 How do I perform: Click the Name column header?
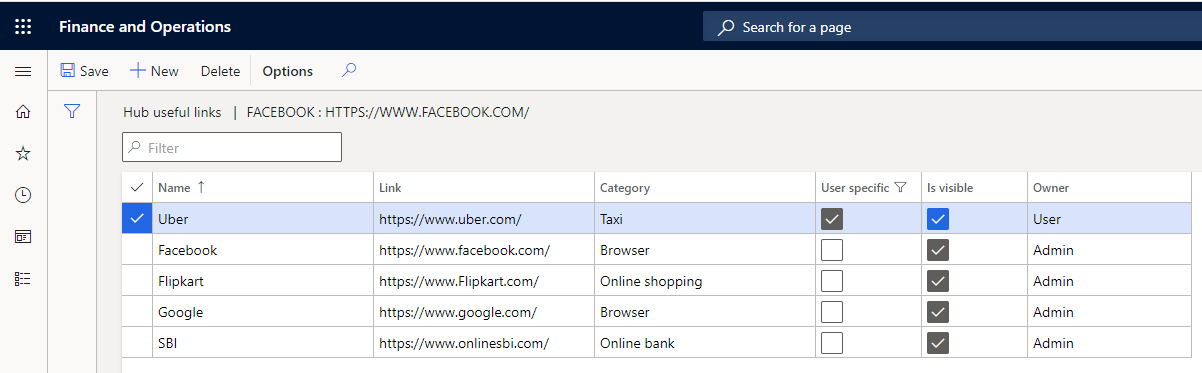click(263, 187)
